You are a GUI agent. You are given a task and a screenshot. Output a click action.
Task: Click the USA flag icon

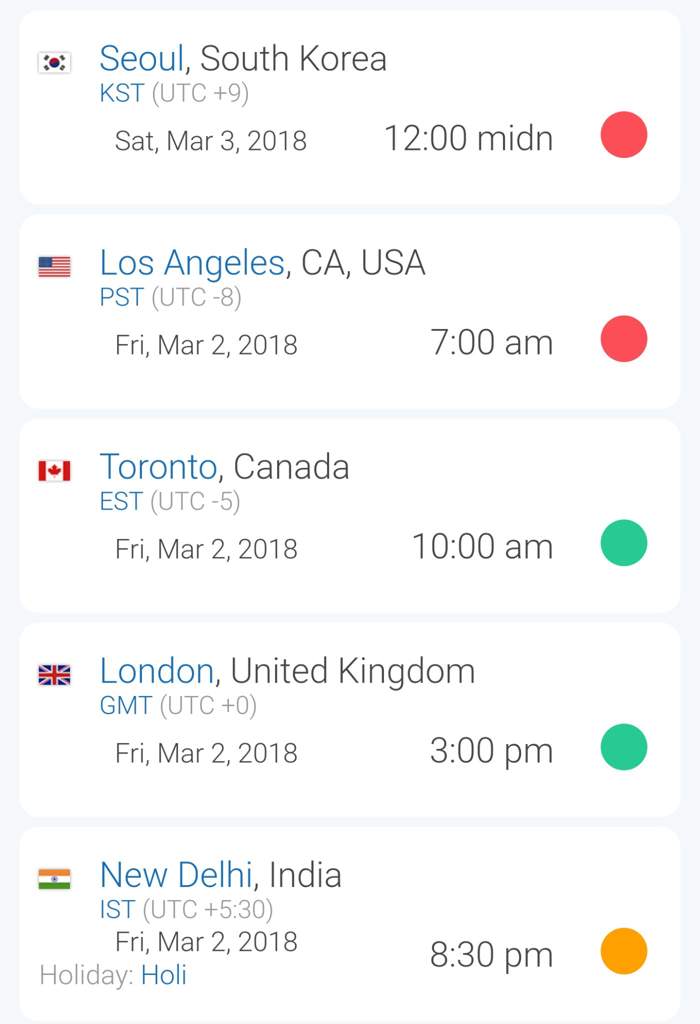tap(54, 266)
